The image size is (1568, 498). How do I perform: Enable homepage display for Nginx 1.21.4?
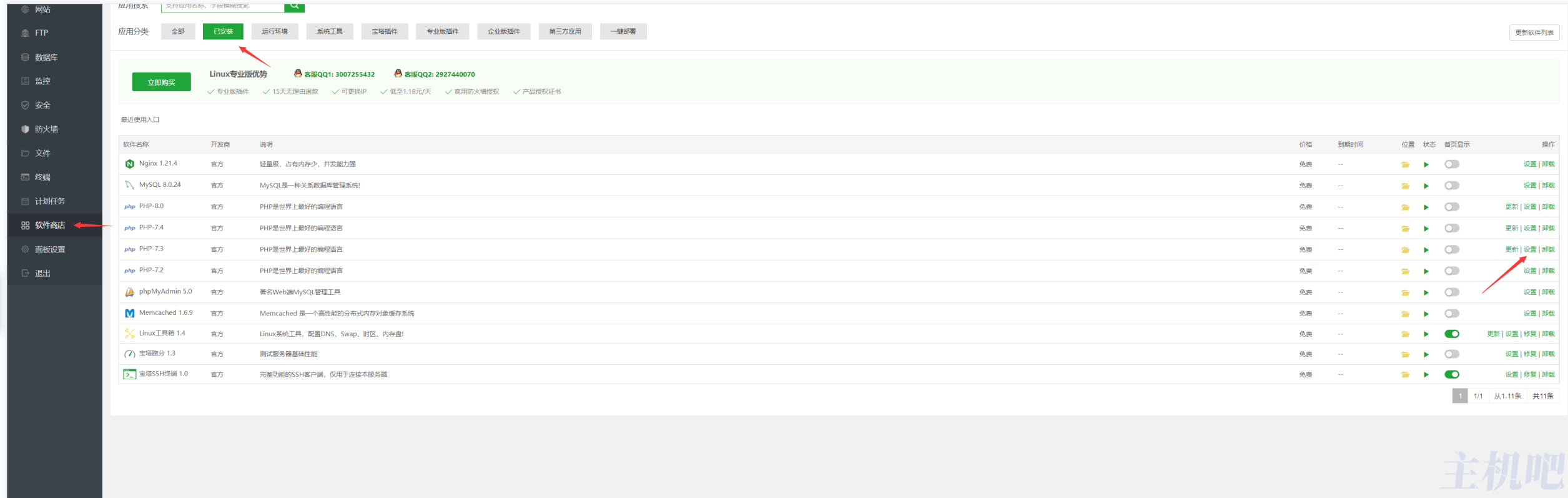(x=1452, y=164)
